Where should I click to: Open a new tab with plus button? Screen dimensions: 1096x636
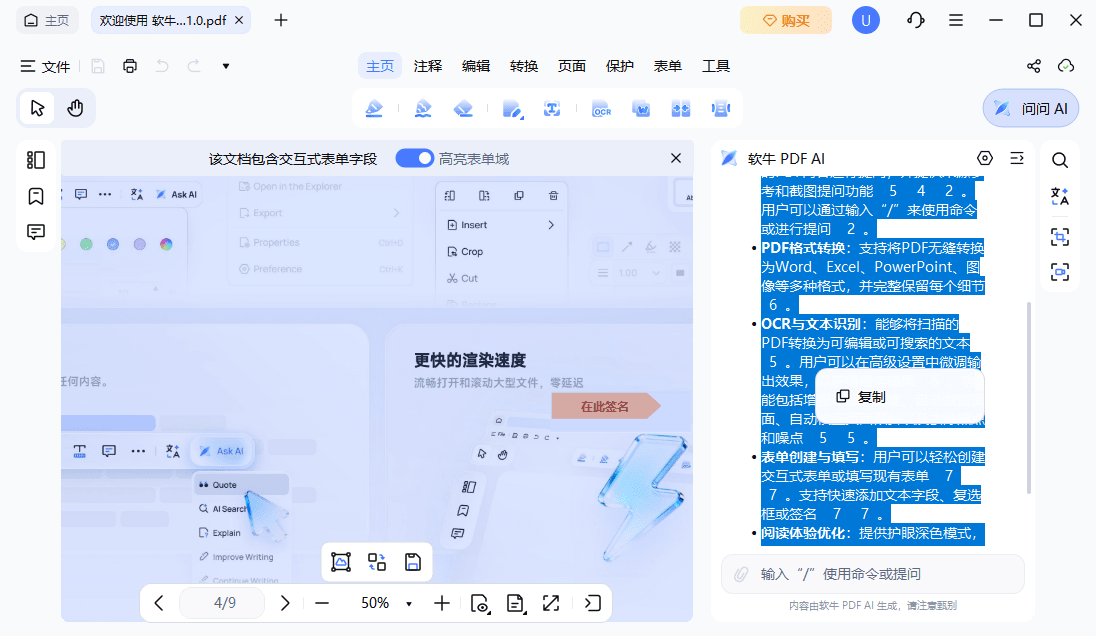click(281, 20)
